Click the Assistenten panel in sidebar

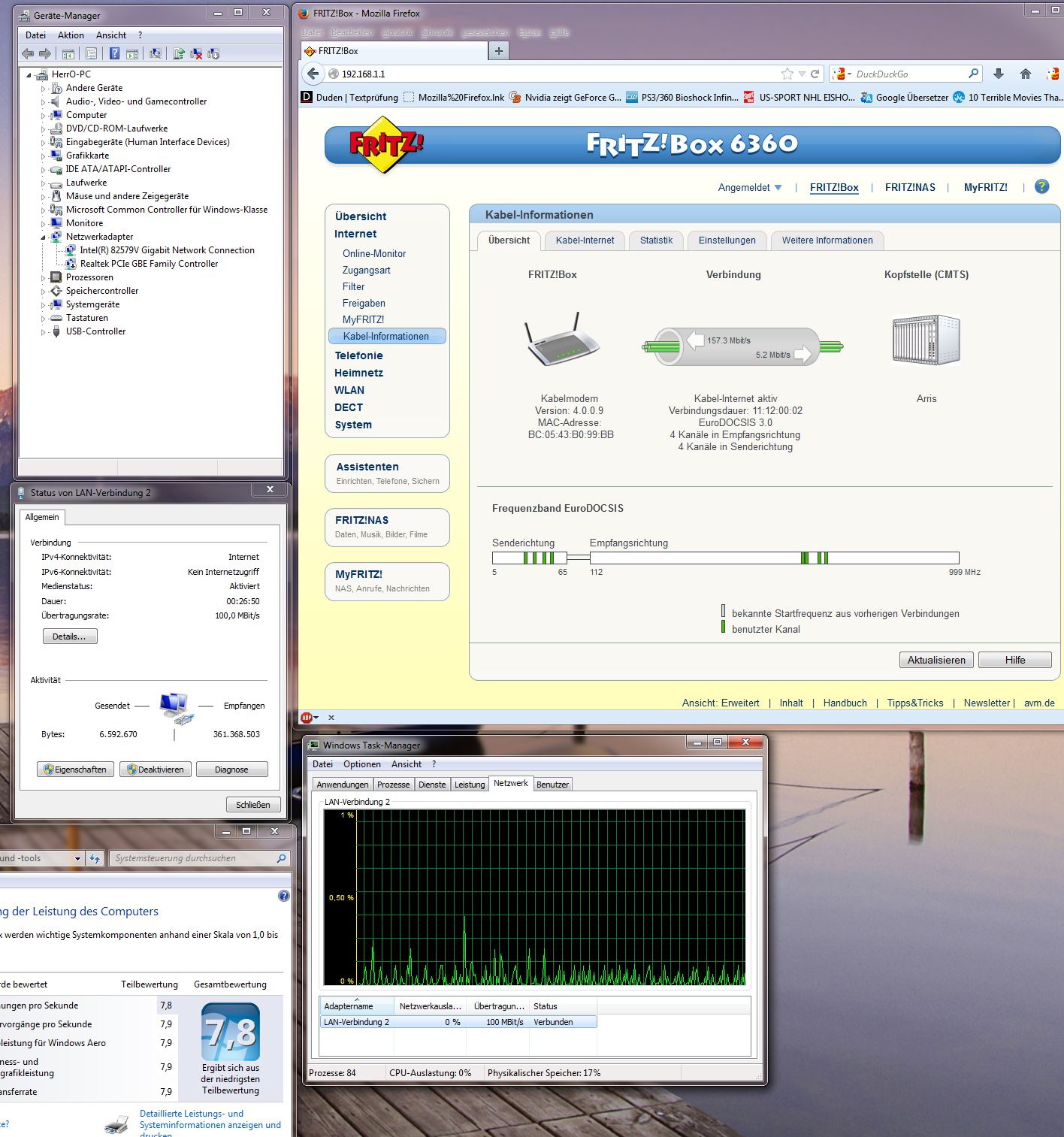[387, 473]
